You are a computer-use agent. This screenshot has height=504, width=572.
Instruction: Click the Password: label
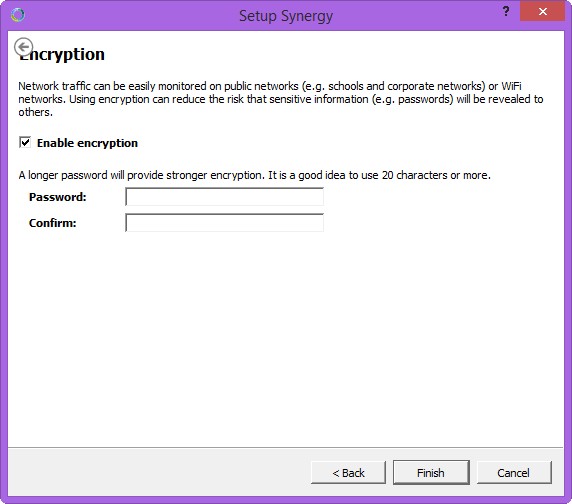[x=58, y=197]
